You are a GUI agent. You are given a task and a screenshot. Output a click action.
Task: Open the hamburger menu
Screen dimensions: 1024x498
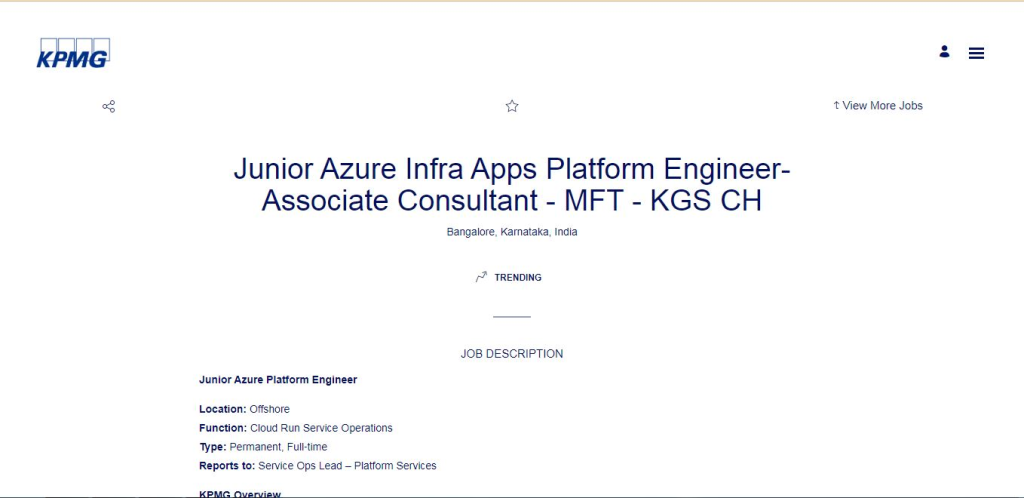pyautogui.click(x=976, y=54)
